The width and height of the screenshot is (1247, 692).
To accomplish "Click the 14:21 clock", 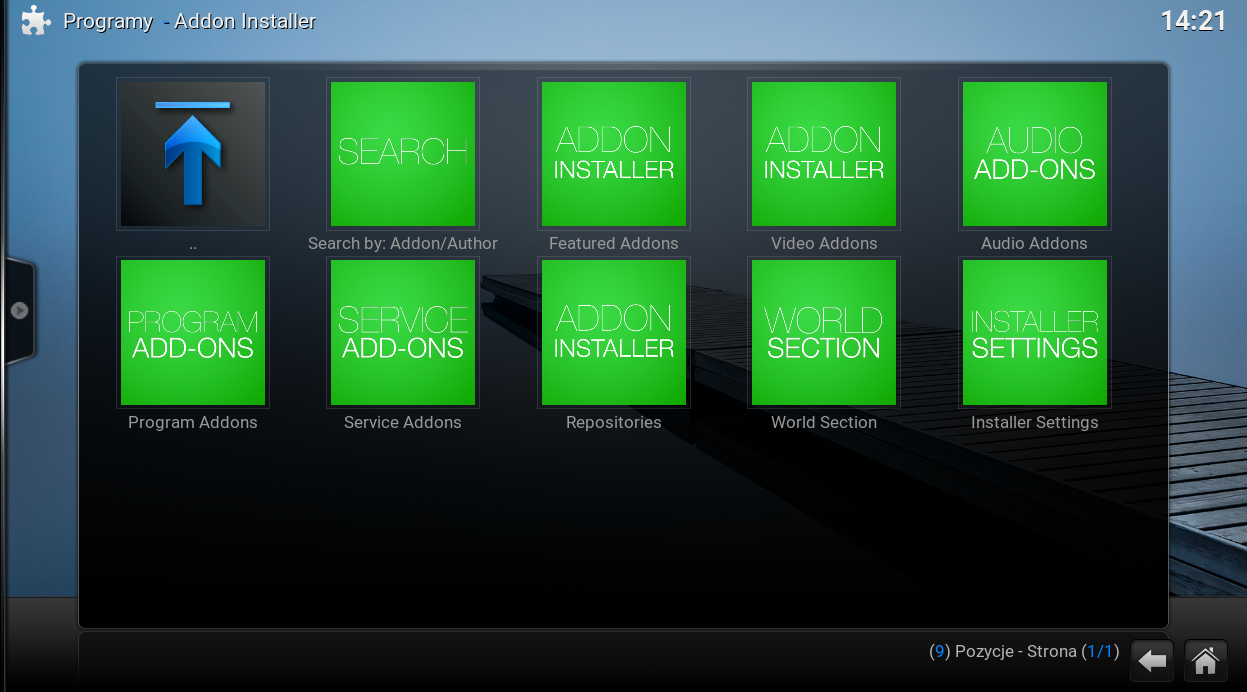I will click(1193, 21).
